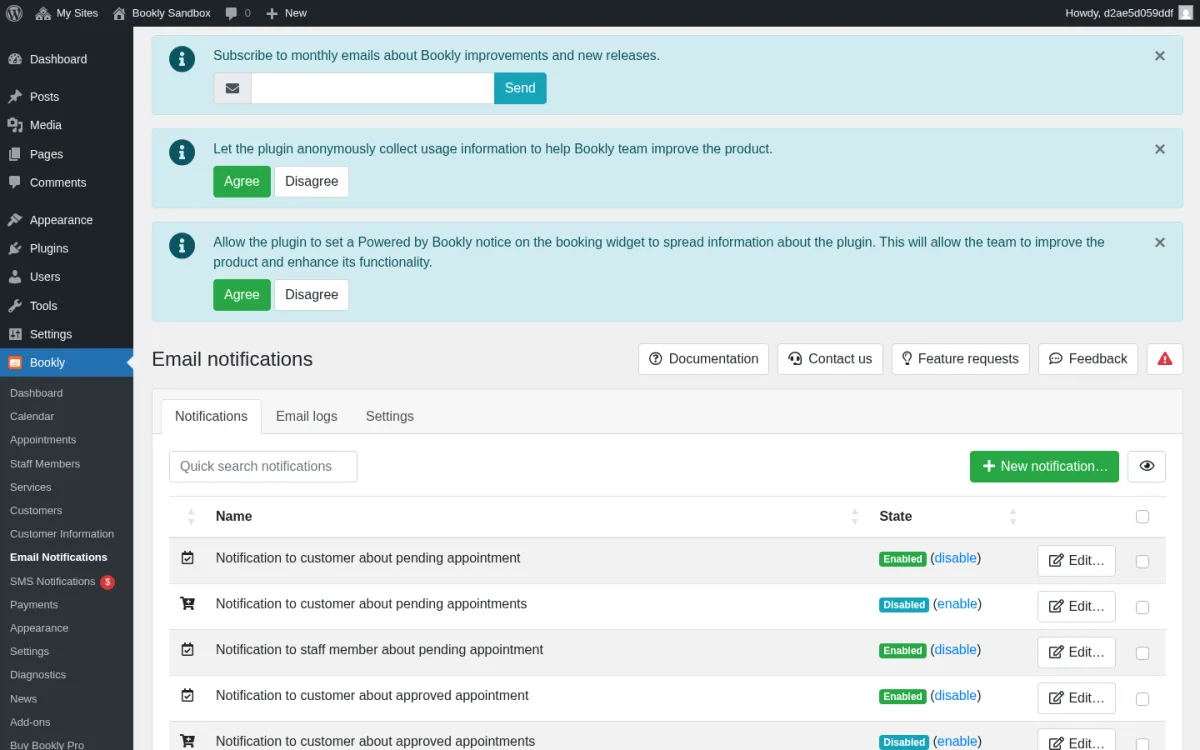Screen dimensions: 1200x750
Task: Switch to the email Settings tab
Action: click(390, 416)
